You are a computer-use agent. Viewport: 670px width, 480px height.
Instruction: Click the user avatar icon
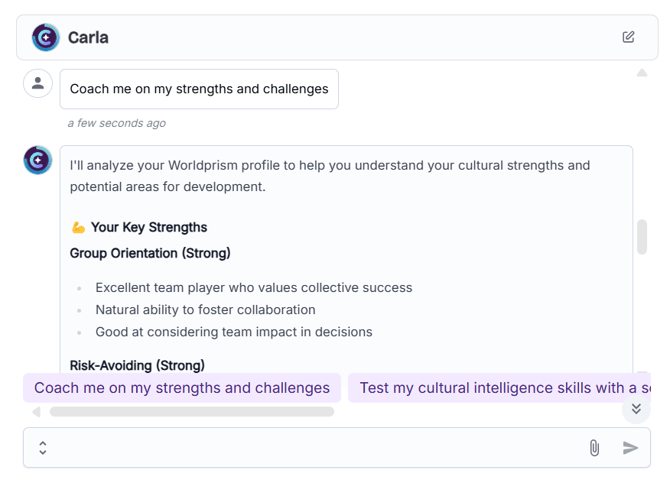coord(38,83)
